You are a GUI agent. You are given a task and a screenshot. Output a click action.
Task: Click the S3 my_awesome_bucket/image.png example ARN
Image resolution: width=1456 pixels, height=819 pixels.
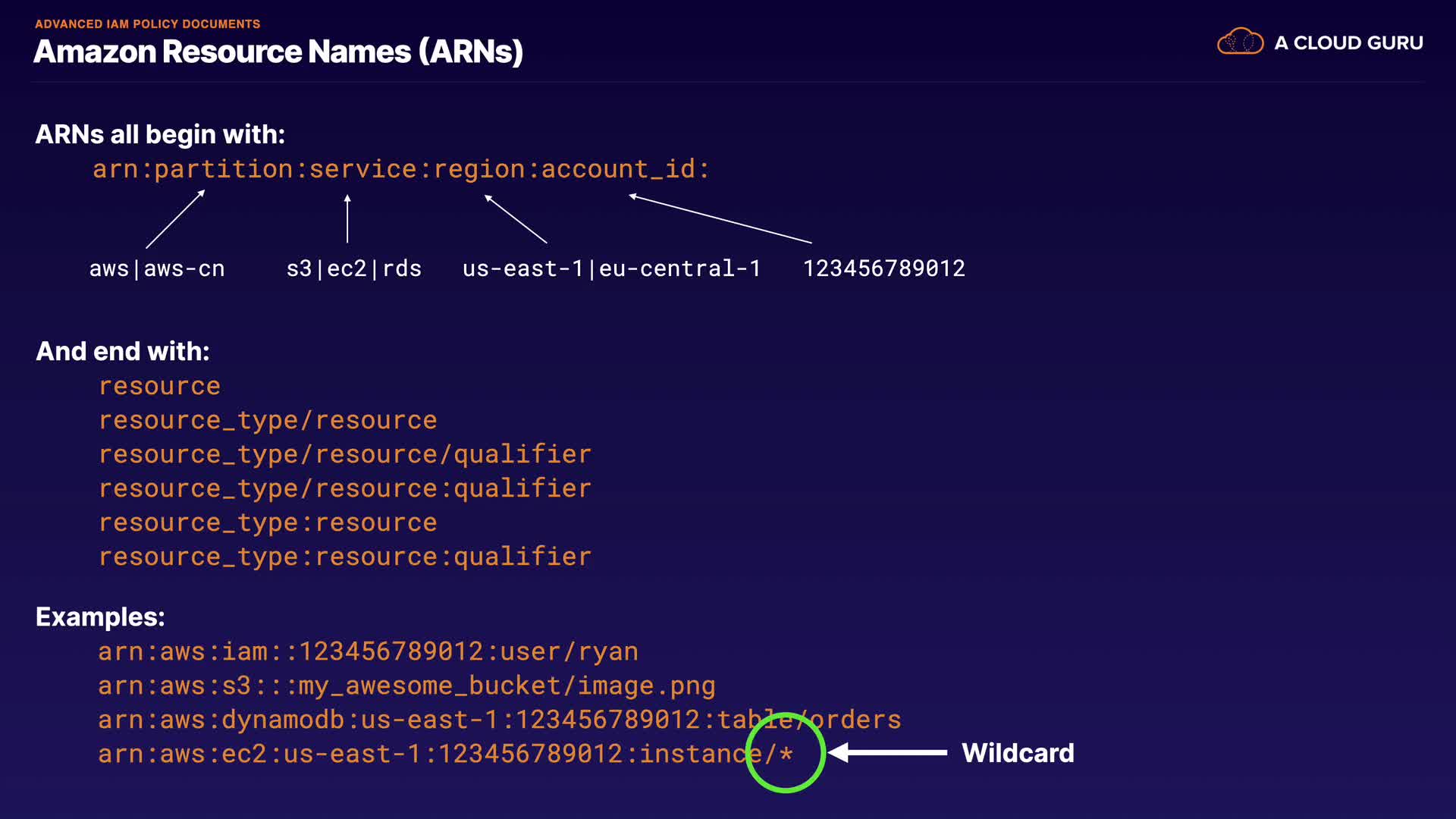pyautogui.click(x=406, y=686)
